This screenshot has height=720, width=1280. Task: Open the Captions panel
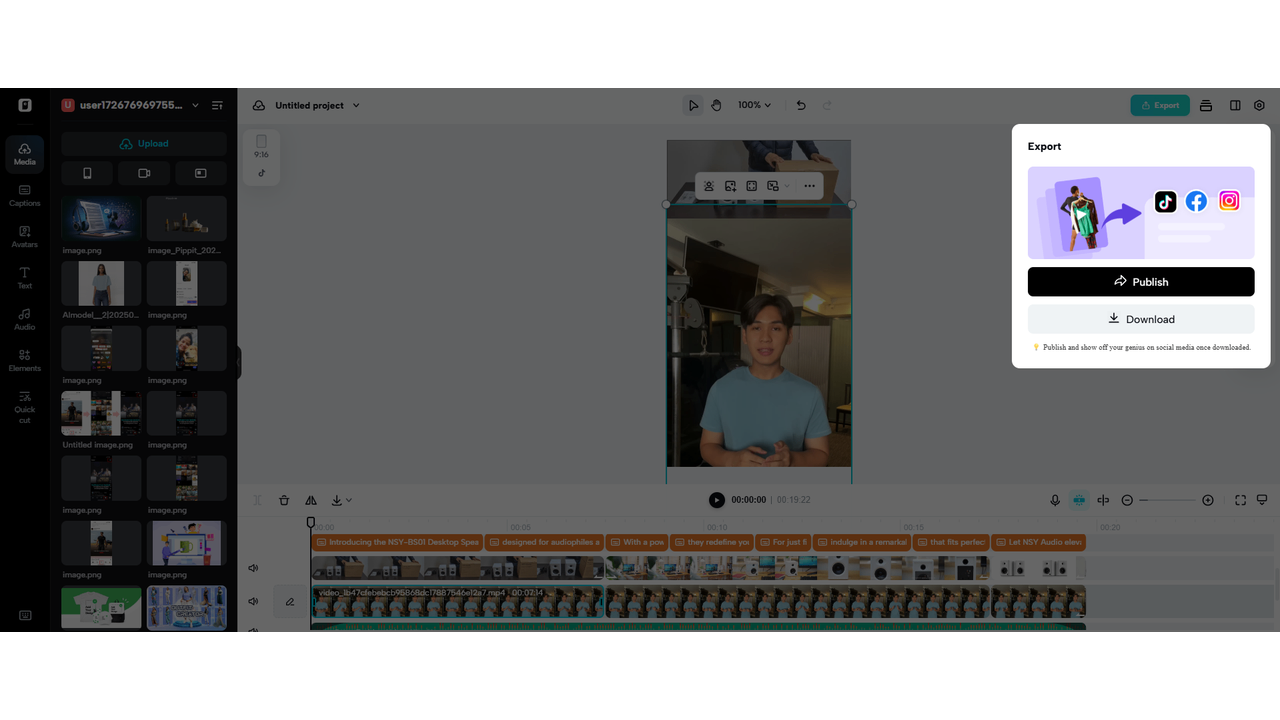tap(24, 196)
